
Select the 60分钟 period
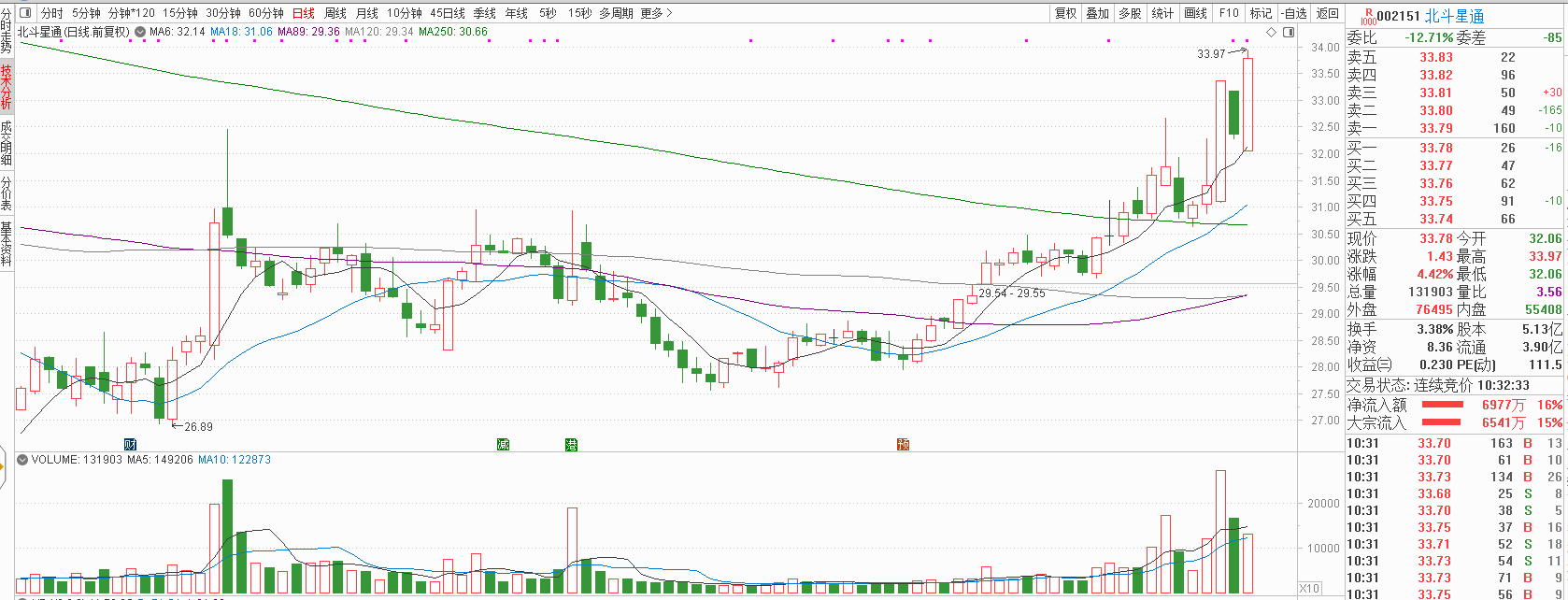(266, 14)
